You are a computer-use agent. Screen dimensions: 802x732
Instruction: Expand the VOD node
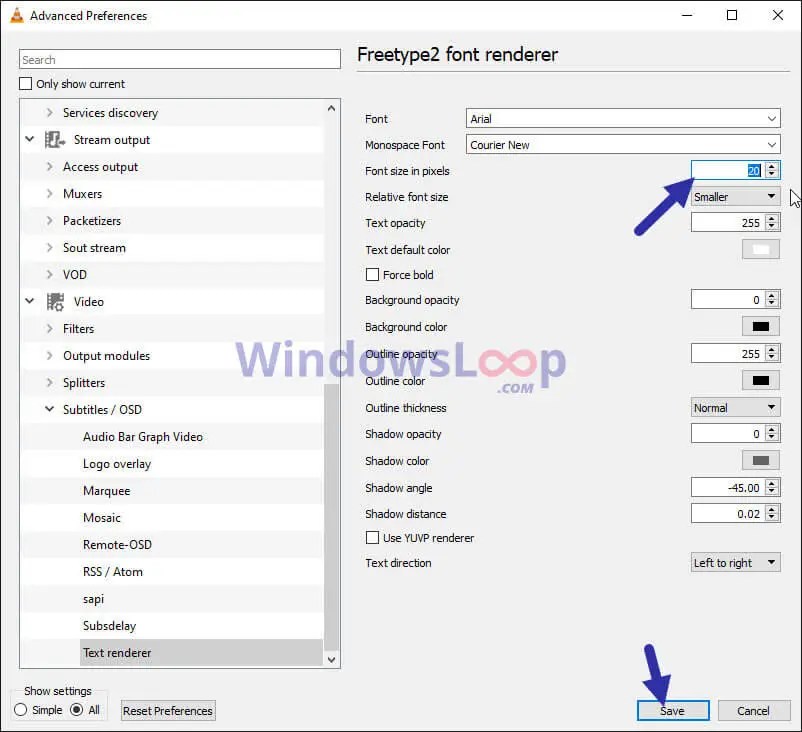50,274
